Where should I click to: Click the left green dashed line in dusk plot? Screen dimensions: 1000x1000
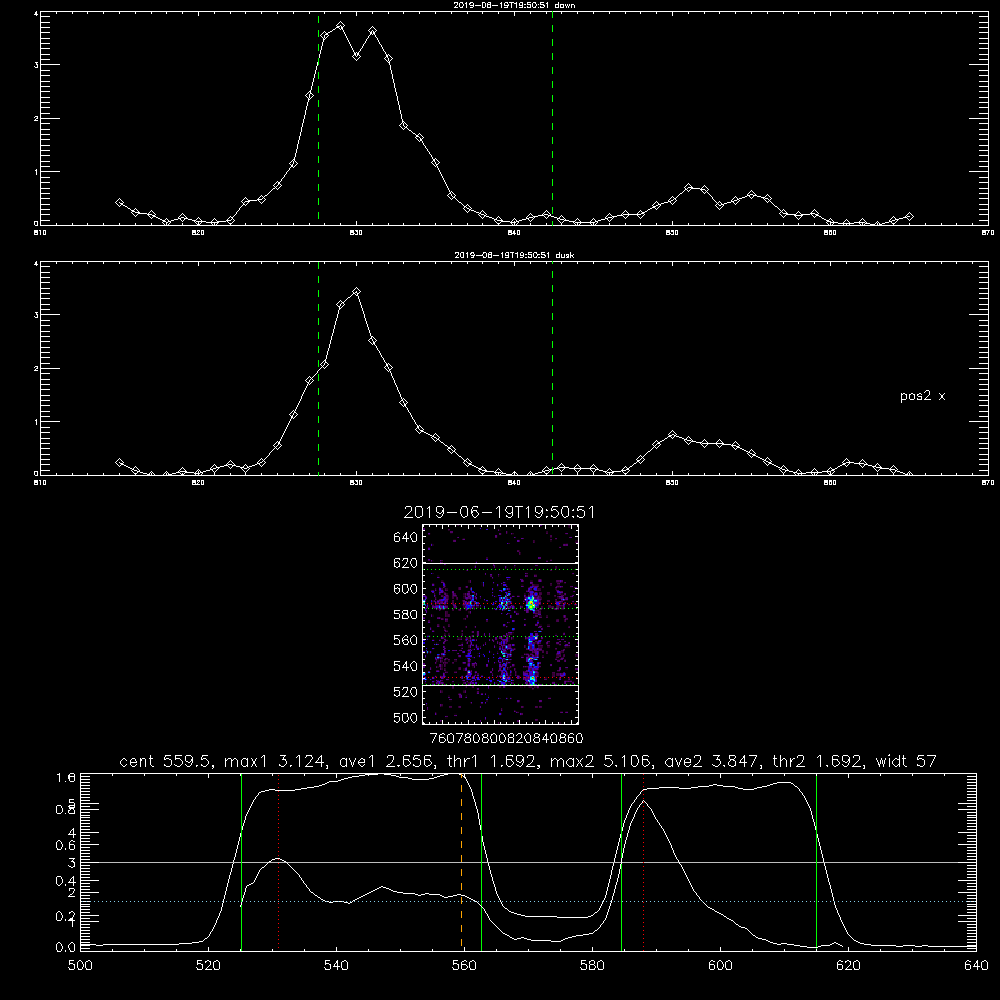(x=318, y=368)
